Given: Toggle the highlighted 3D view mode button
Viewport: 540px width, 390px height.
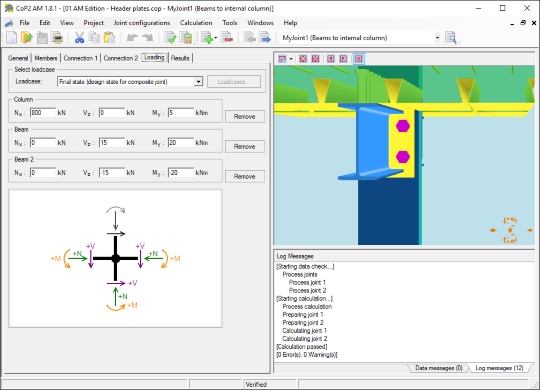Looking at the screenshot, I should pos(358,59).
